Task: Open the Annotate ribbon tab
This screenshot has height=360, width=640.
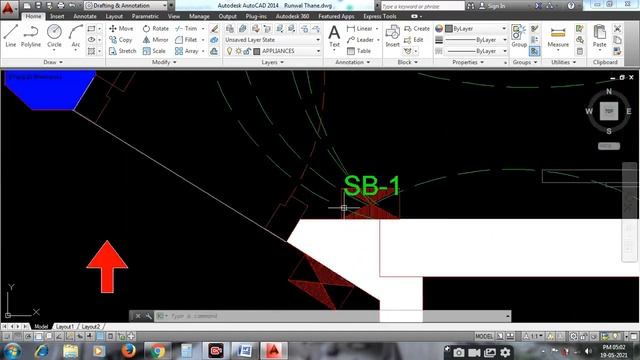Action: tap(85, 16)
